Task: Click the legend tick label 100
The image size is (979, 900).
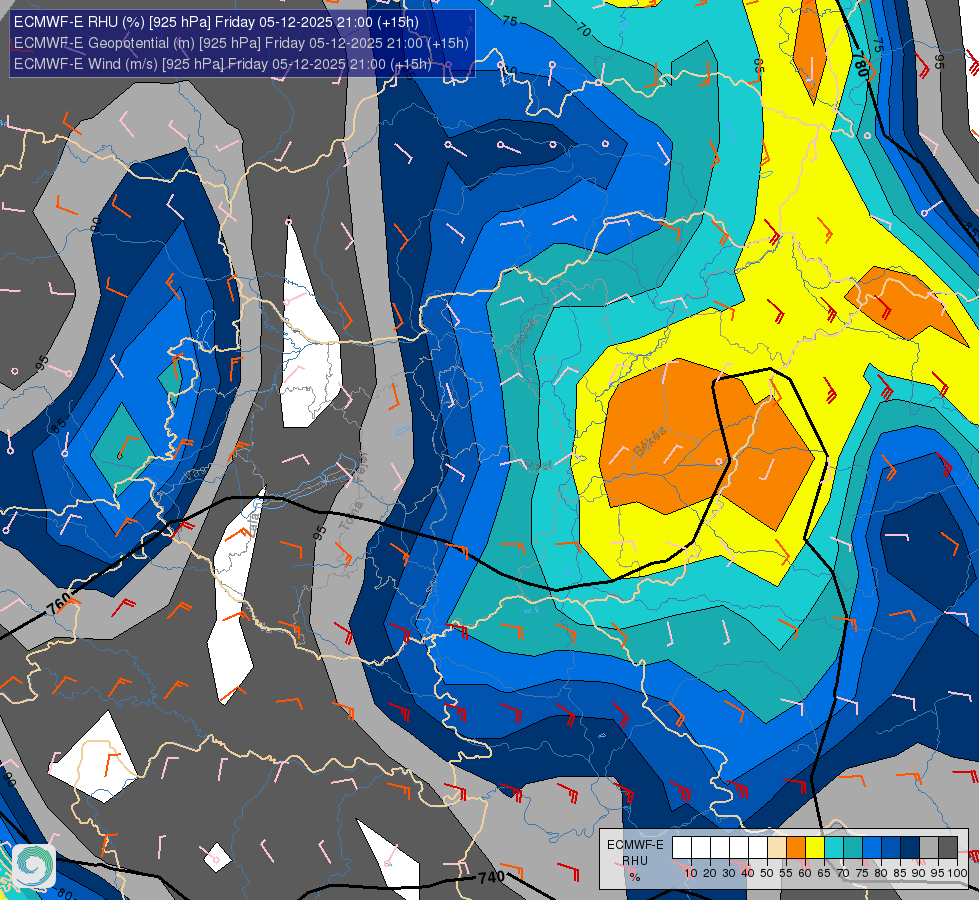Action: coord(958,873)
